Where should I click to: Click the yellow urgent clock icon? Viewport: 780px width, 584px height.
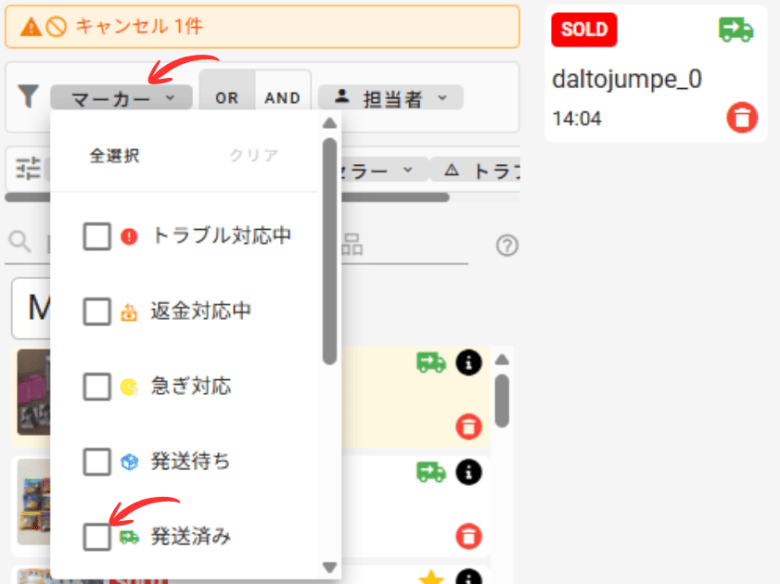(129, 387)
